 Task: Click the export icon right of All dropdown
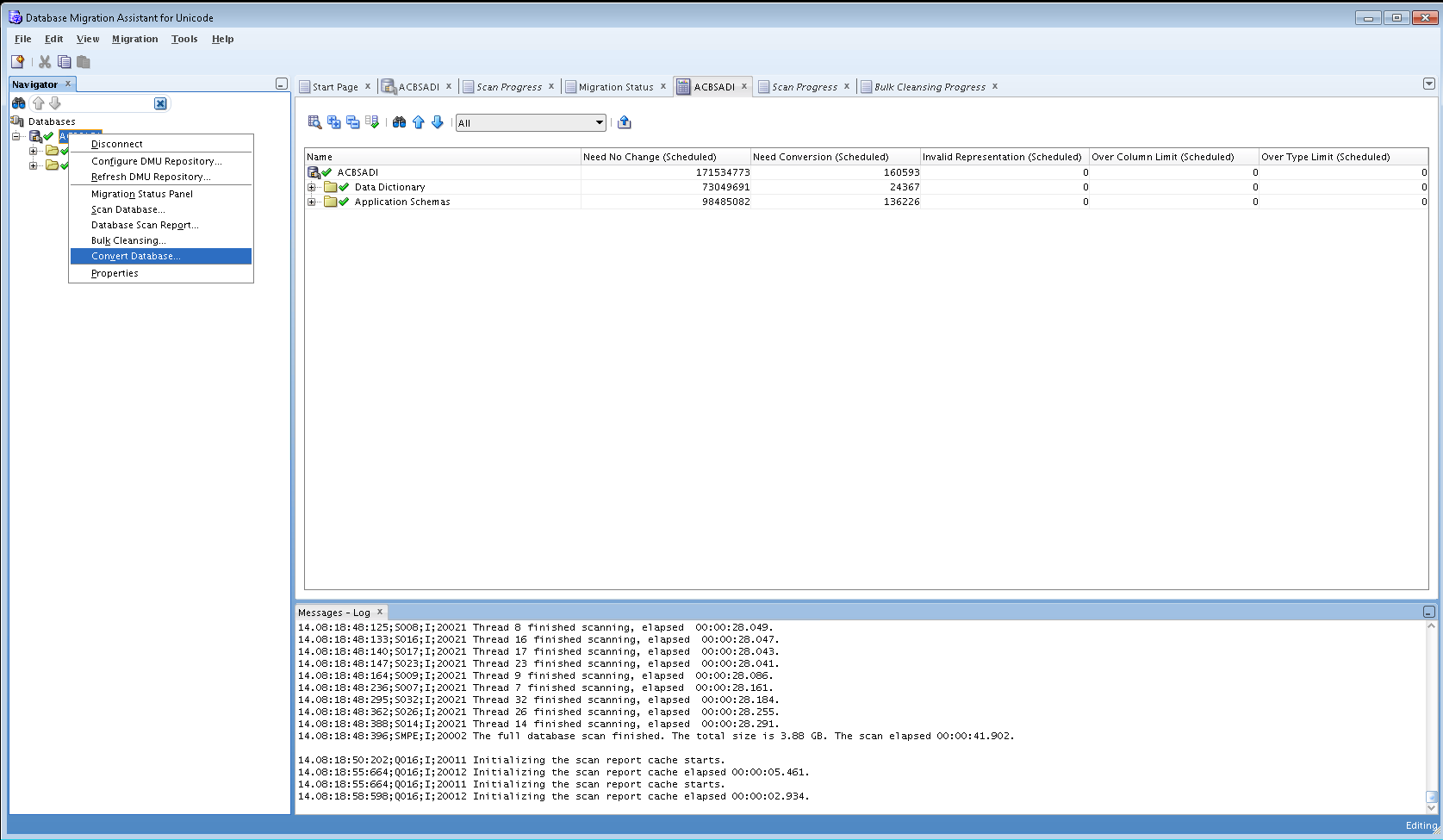click(625, 122)
